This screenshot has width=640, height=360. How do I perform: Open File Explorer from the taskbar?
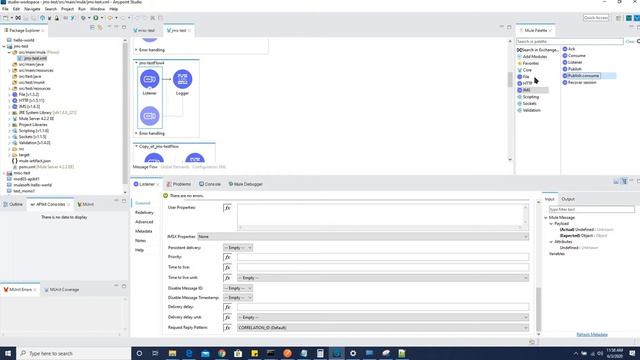click(x=172, y=353)
